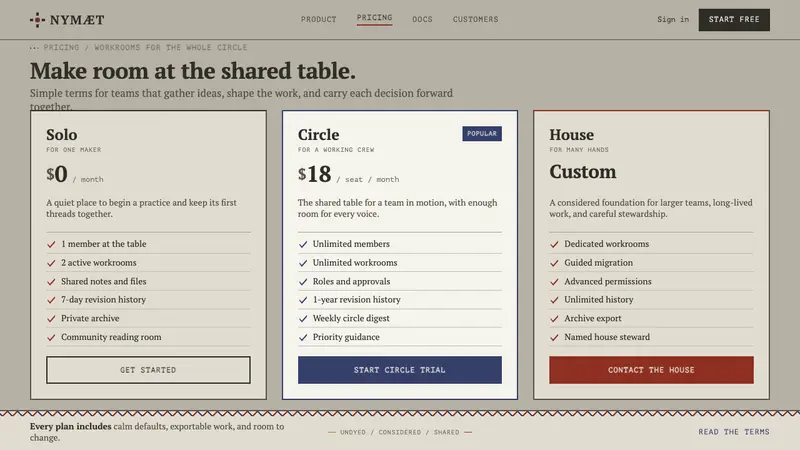Click Contact the House button
This screenshot has height=450, width=800.
[651, 370]
